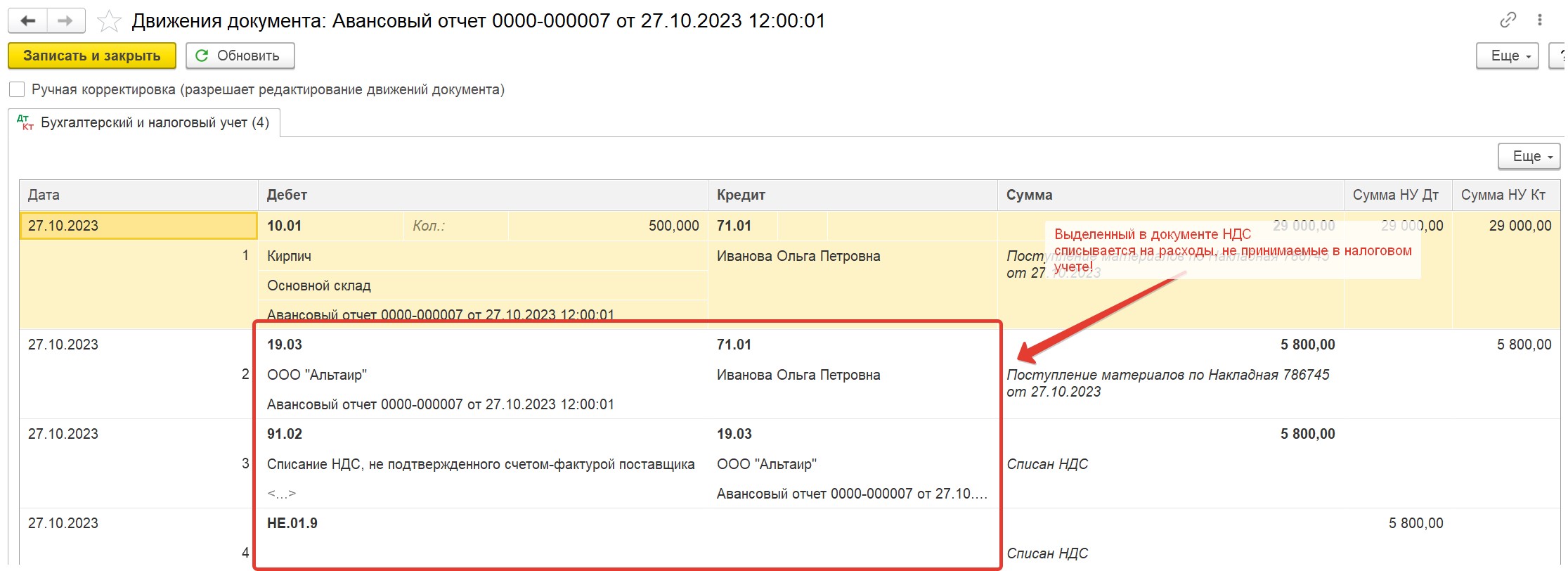This screenshot has width=1568, height=571.
Task: Select debit account 91.02 in row 3
Action: click(x=285, y=434)
